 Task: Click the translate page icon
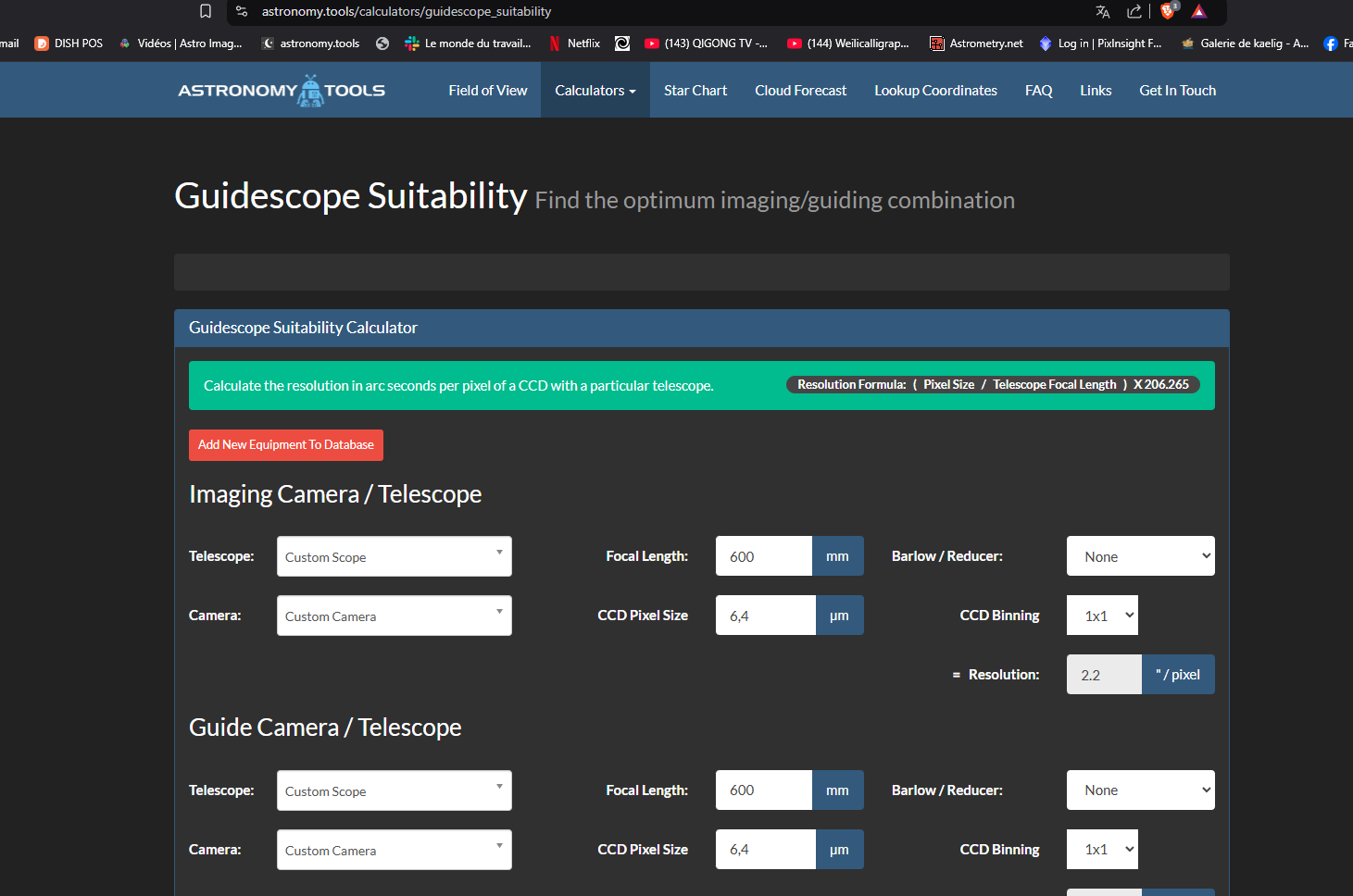pos(1102,11)
